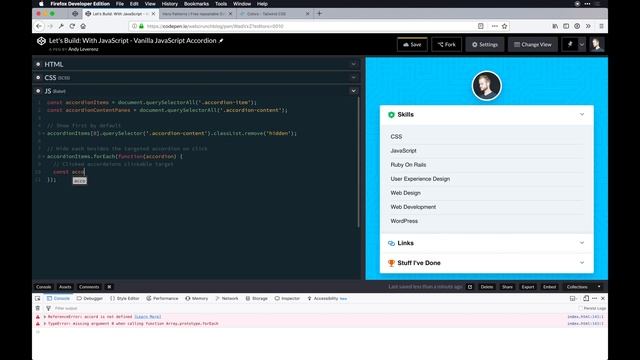Click the Fork button
Screen dimensions: 640x360
[x=447, y=44]
